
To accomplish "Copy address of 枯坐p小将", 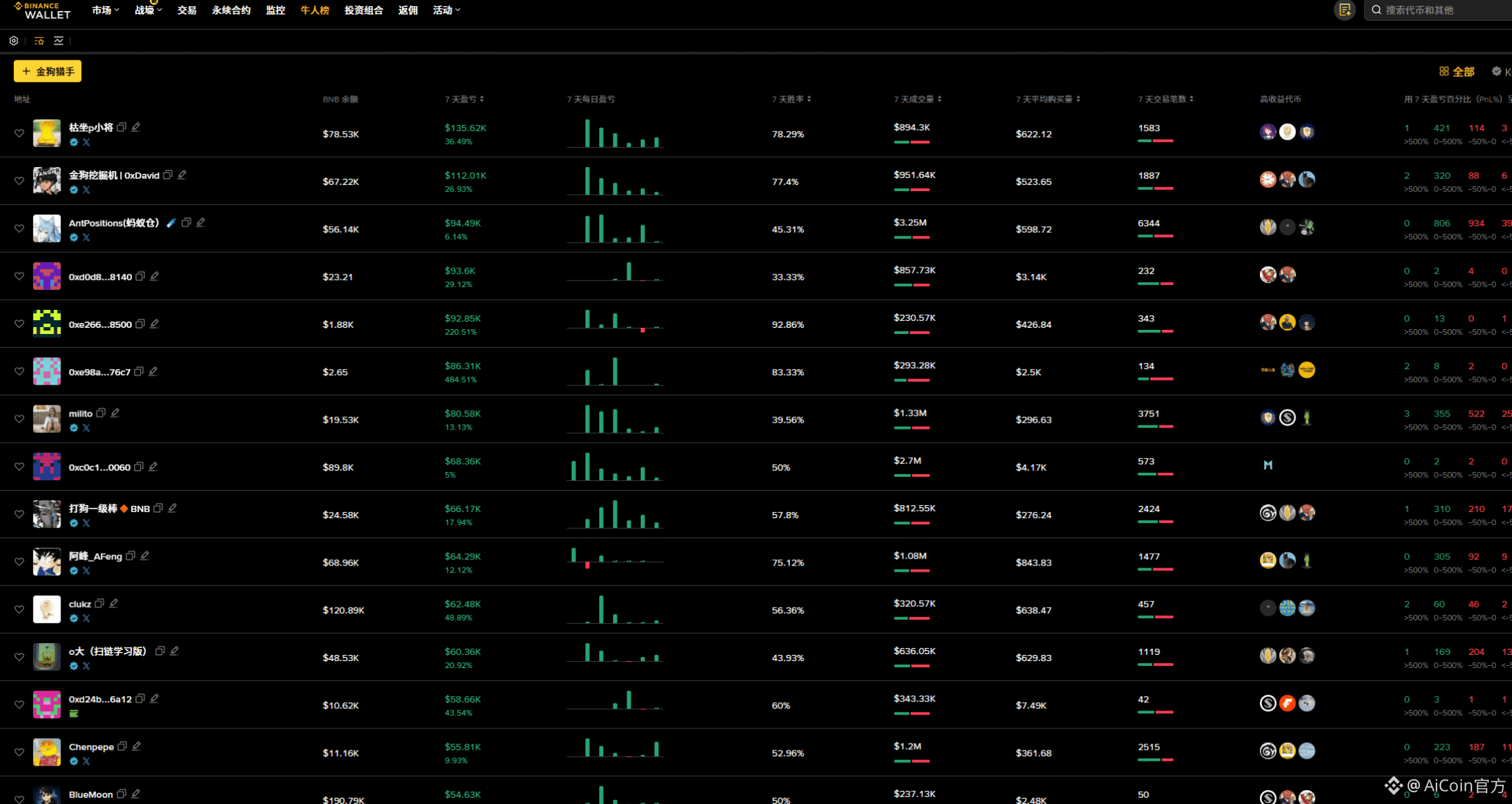I will click(122, 127).
